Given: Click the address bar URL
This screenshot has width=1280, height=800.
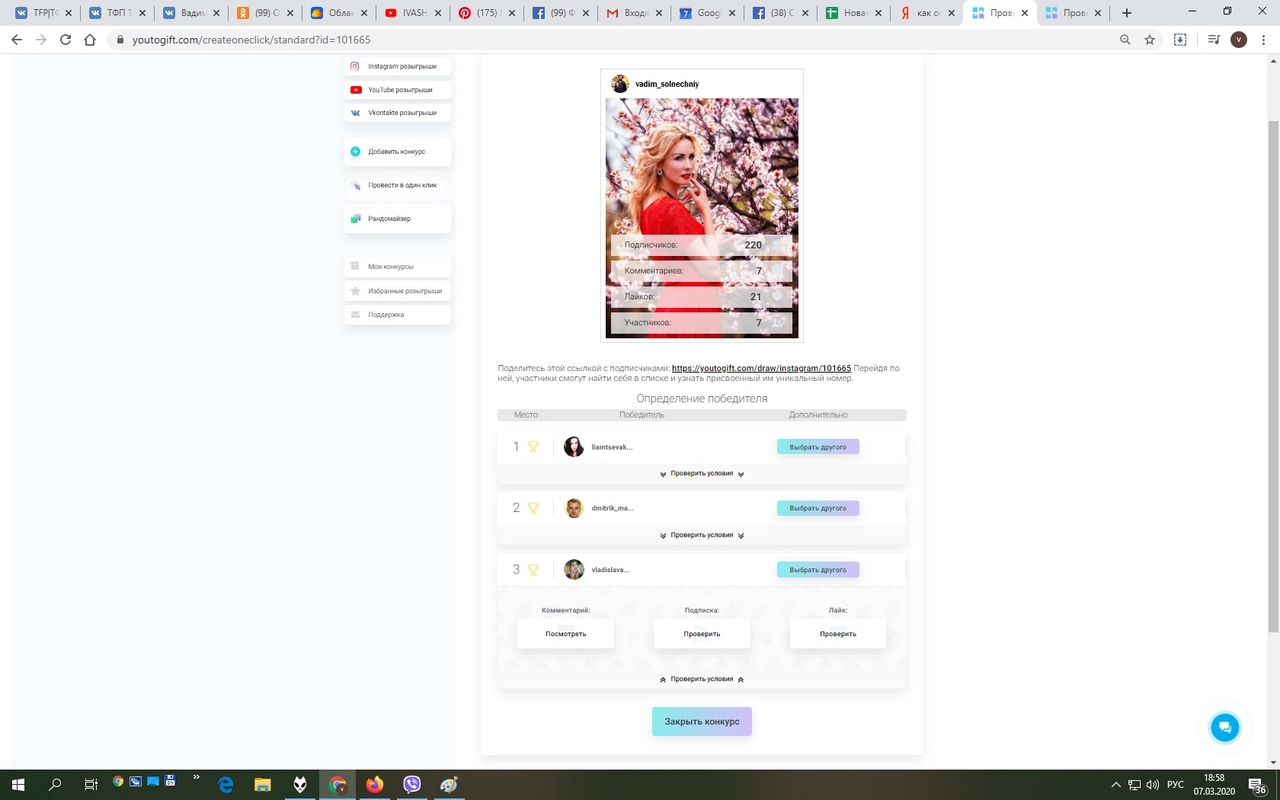Looking at the screenshot, I should coord(251,40).
